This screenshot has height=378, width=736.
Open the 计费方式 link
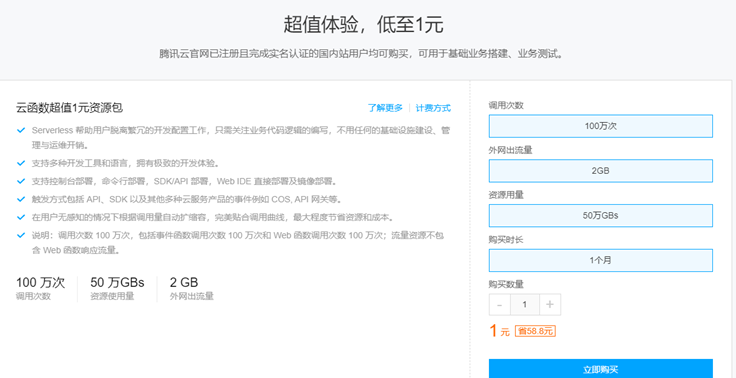[x=433, y=108]
